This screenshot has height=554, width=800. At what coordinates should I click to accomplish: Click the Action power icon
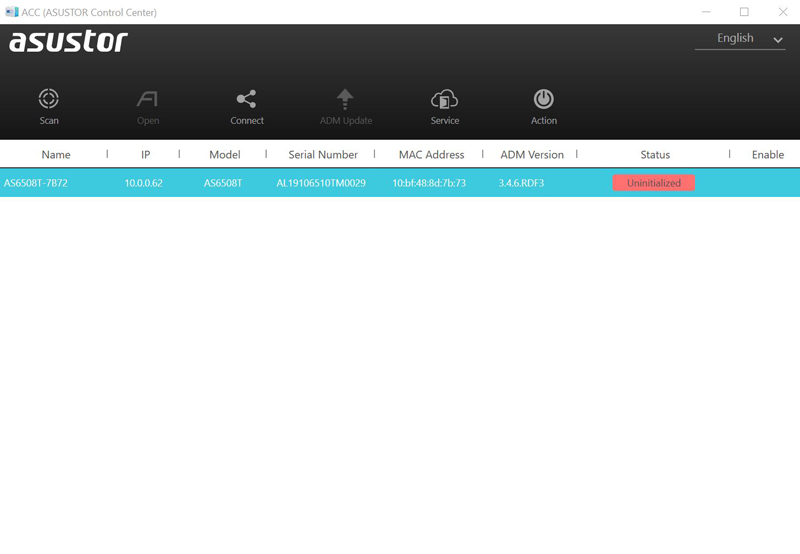pos(543,98)
